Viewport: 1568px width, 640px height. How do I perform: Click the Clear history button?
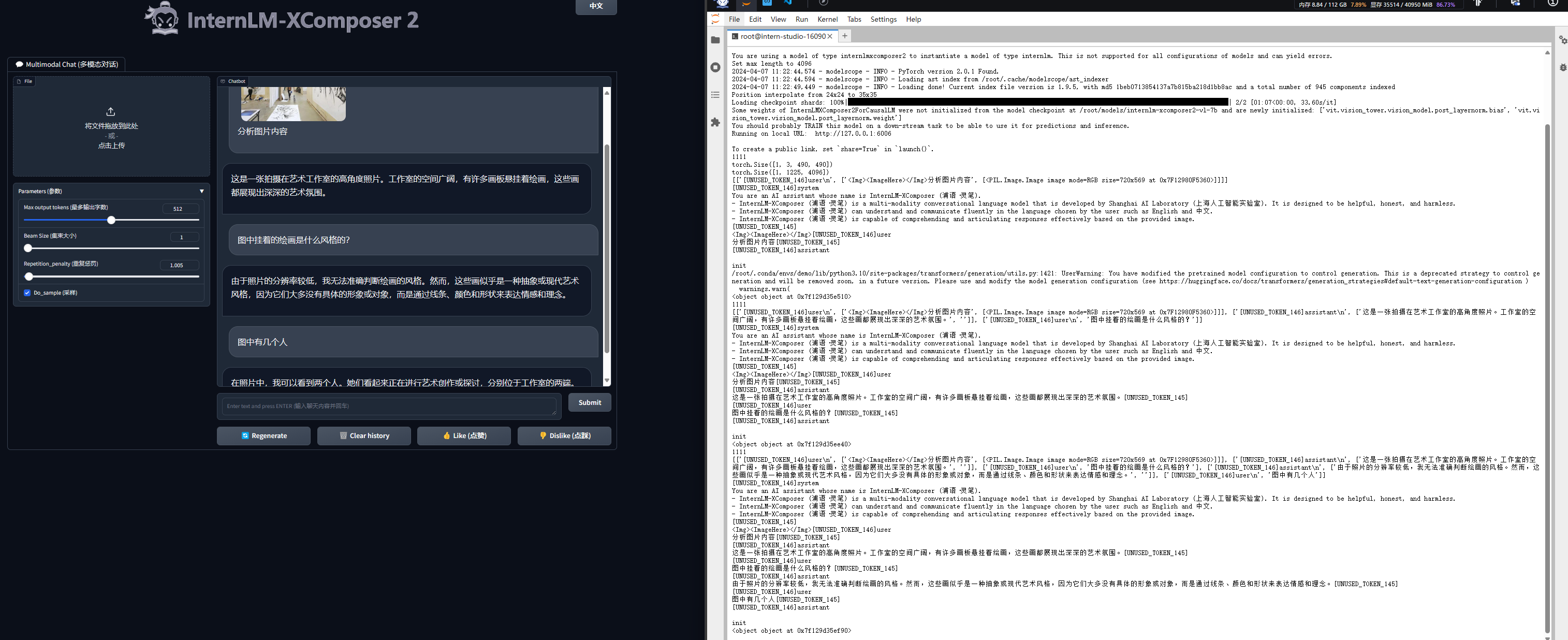pyautogui.click(x=364, y=436)
